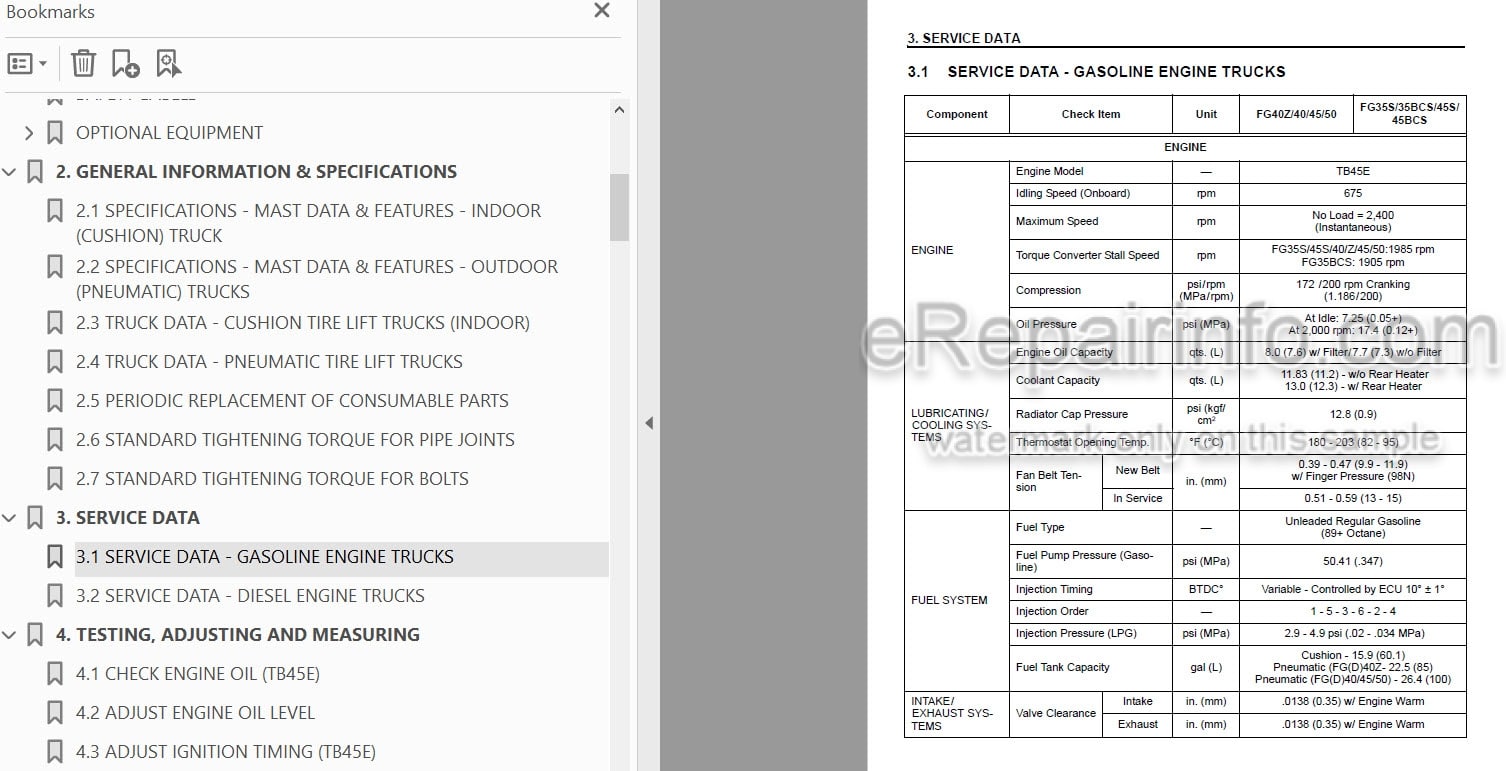Collapse section 4. TESTING, ADJUSTING AND MEASURING

9,635
